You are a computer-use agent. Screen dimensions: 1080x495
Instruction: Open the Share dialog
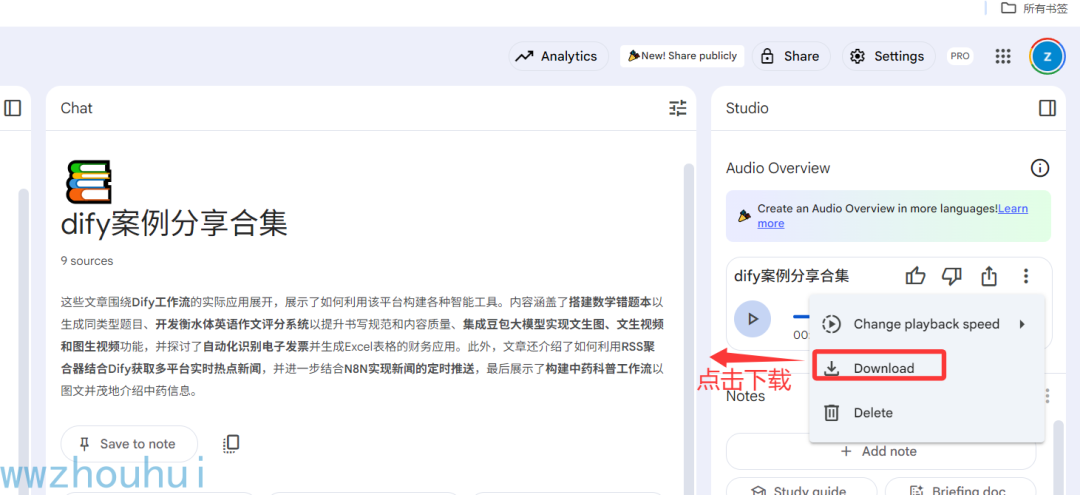tap(791, 56)
